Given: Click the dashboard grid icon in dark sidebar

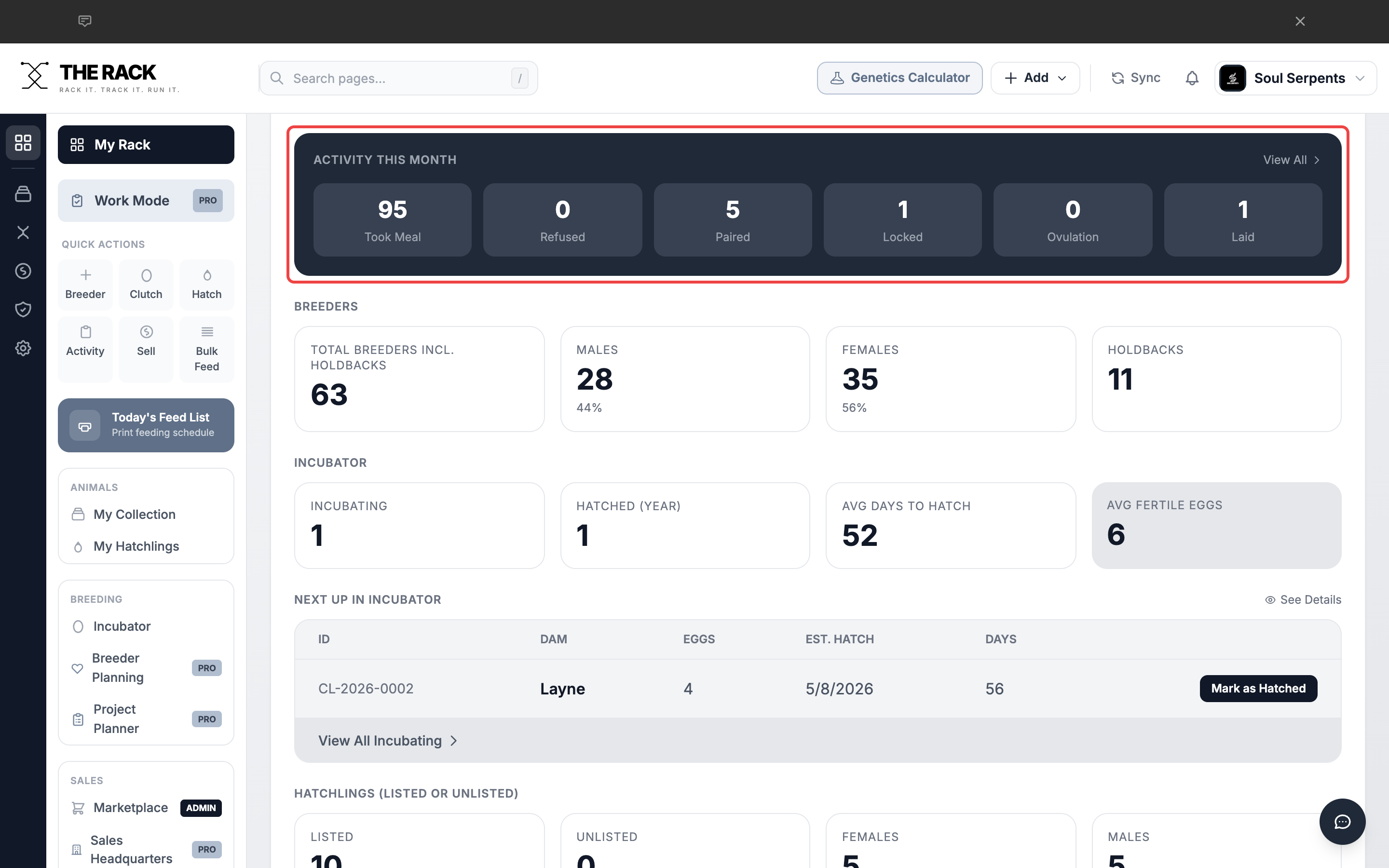Looking at the screenshot, I should coord(23,142).
